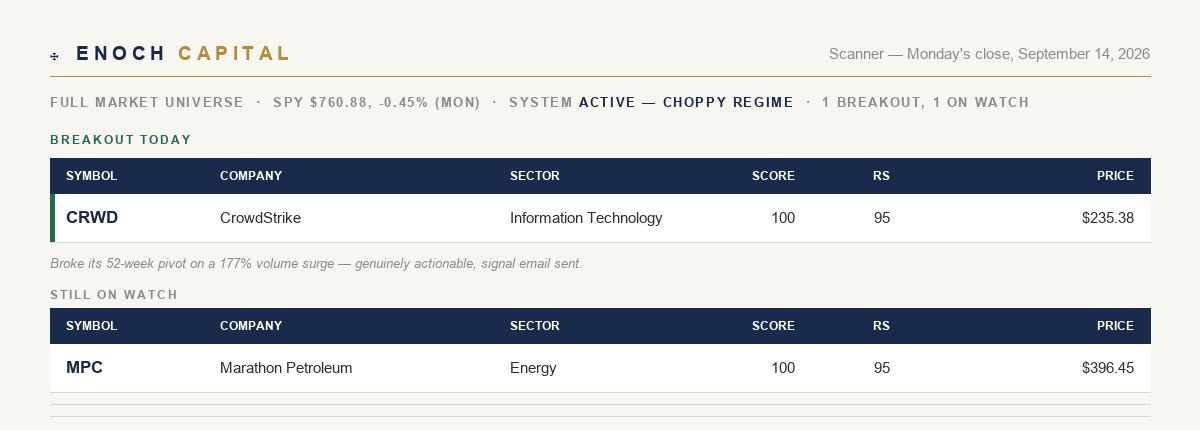Click the SCORE column header in Breakout table
This screenshot has height=430, width=1200.
[x=773, y=176]
